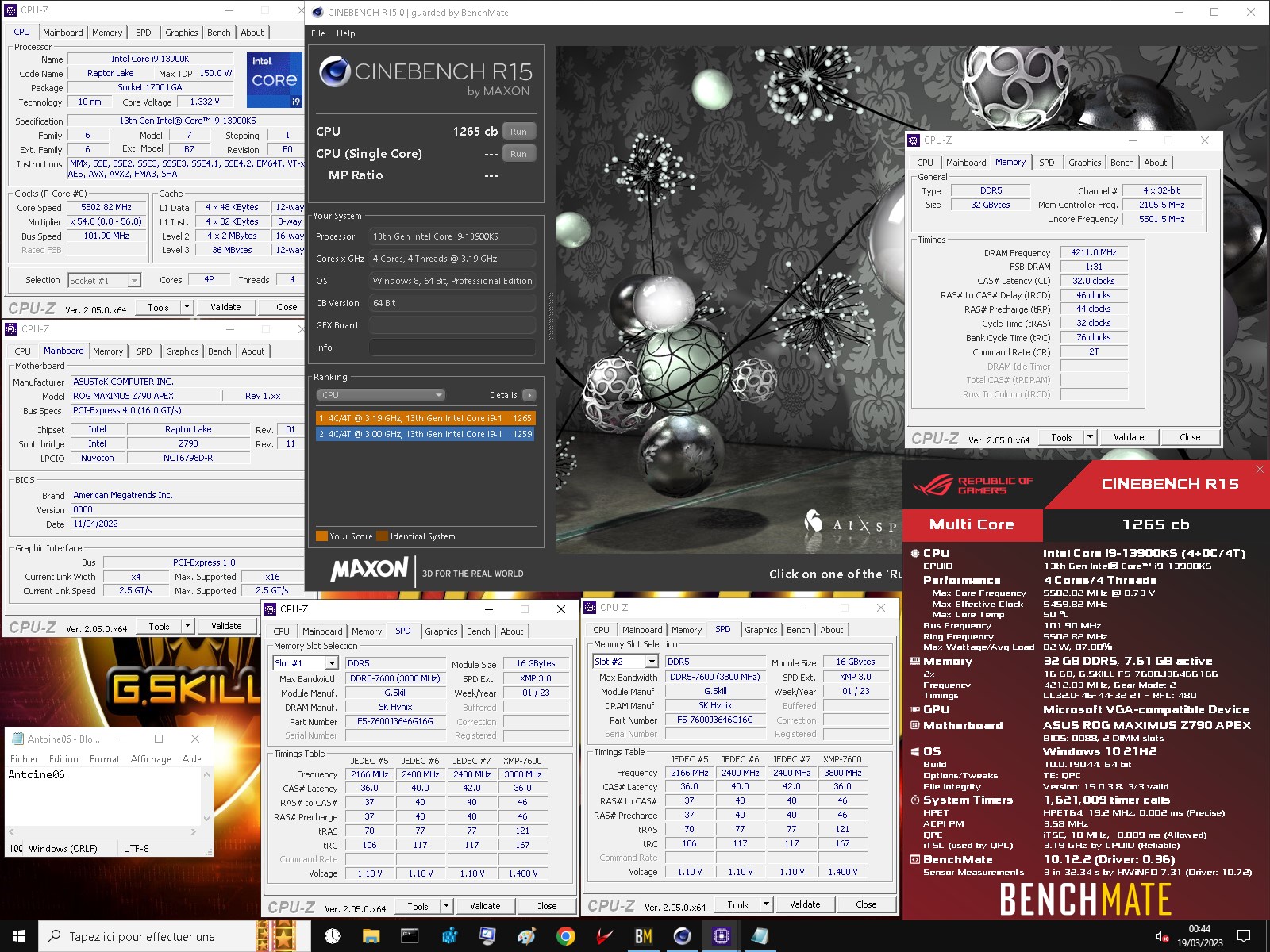1270x952 pixels.
Task: Open the command prompt taskbar icon
Action: click(x=410, y=936)
